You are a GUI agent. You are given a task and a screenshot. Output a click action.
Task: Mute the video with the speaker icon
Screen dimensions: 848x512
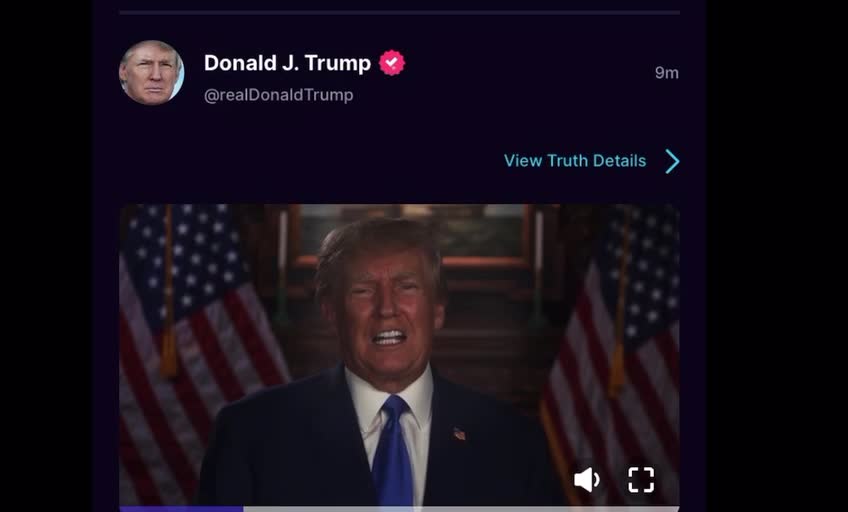point(587,480)
